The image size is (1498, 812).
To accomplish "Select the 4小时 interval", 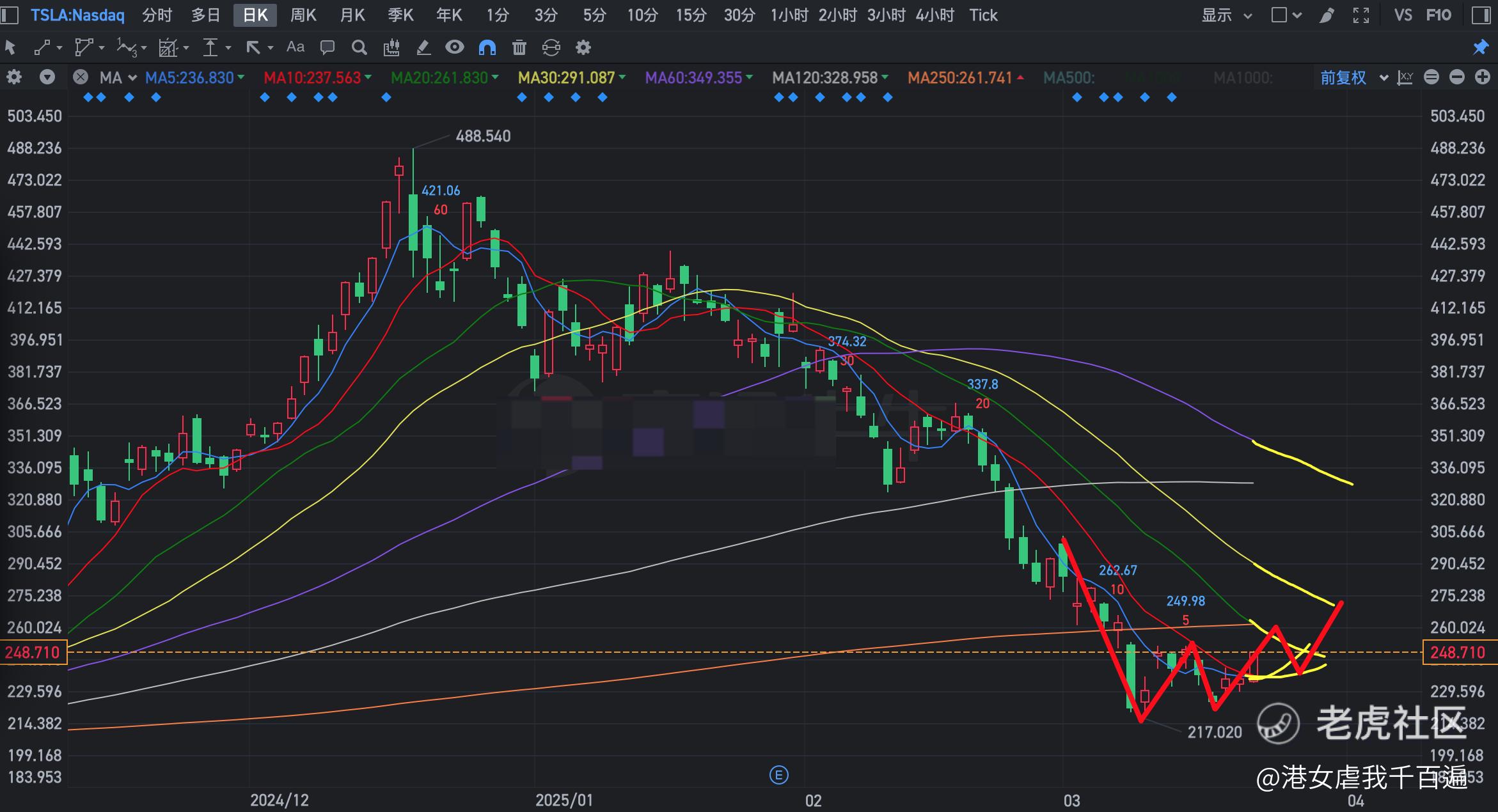I will (934, 15).
